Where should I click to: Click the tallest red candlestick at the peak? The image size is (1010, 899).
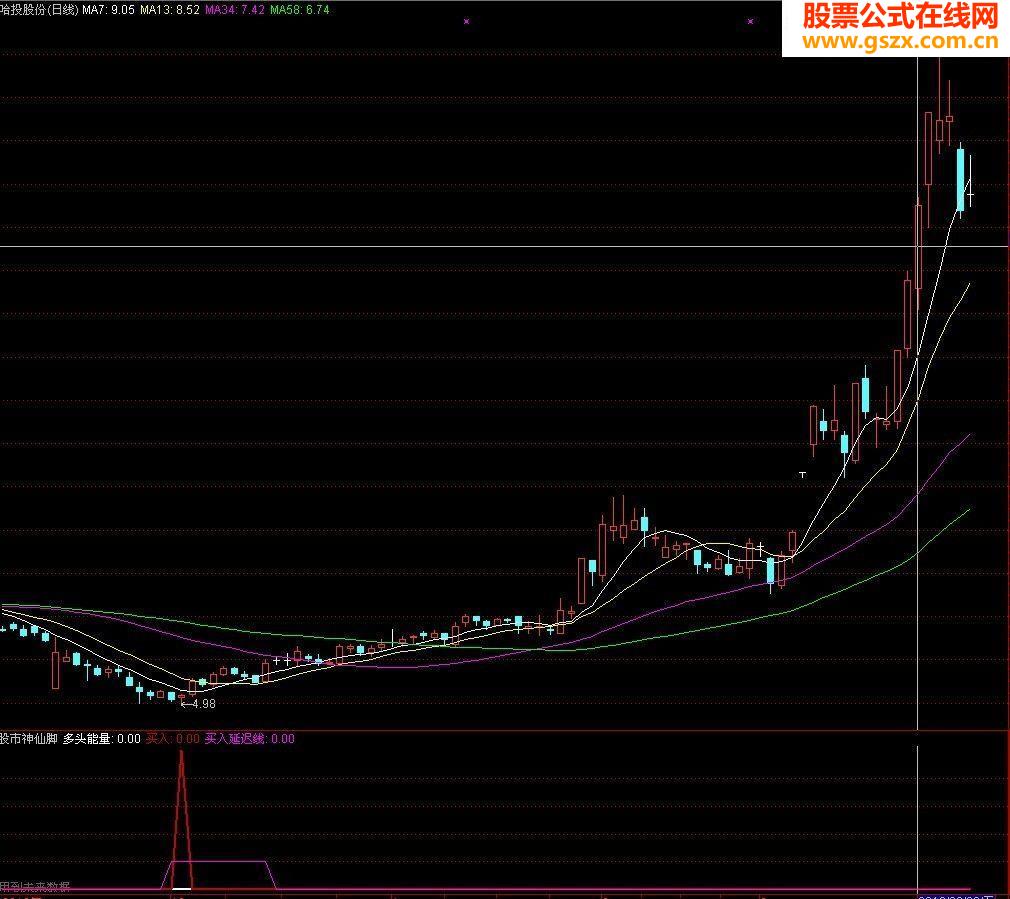[x=928, y=148]
